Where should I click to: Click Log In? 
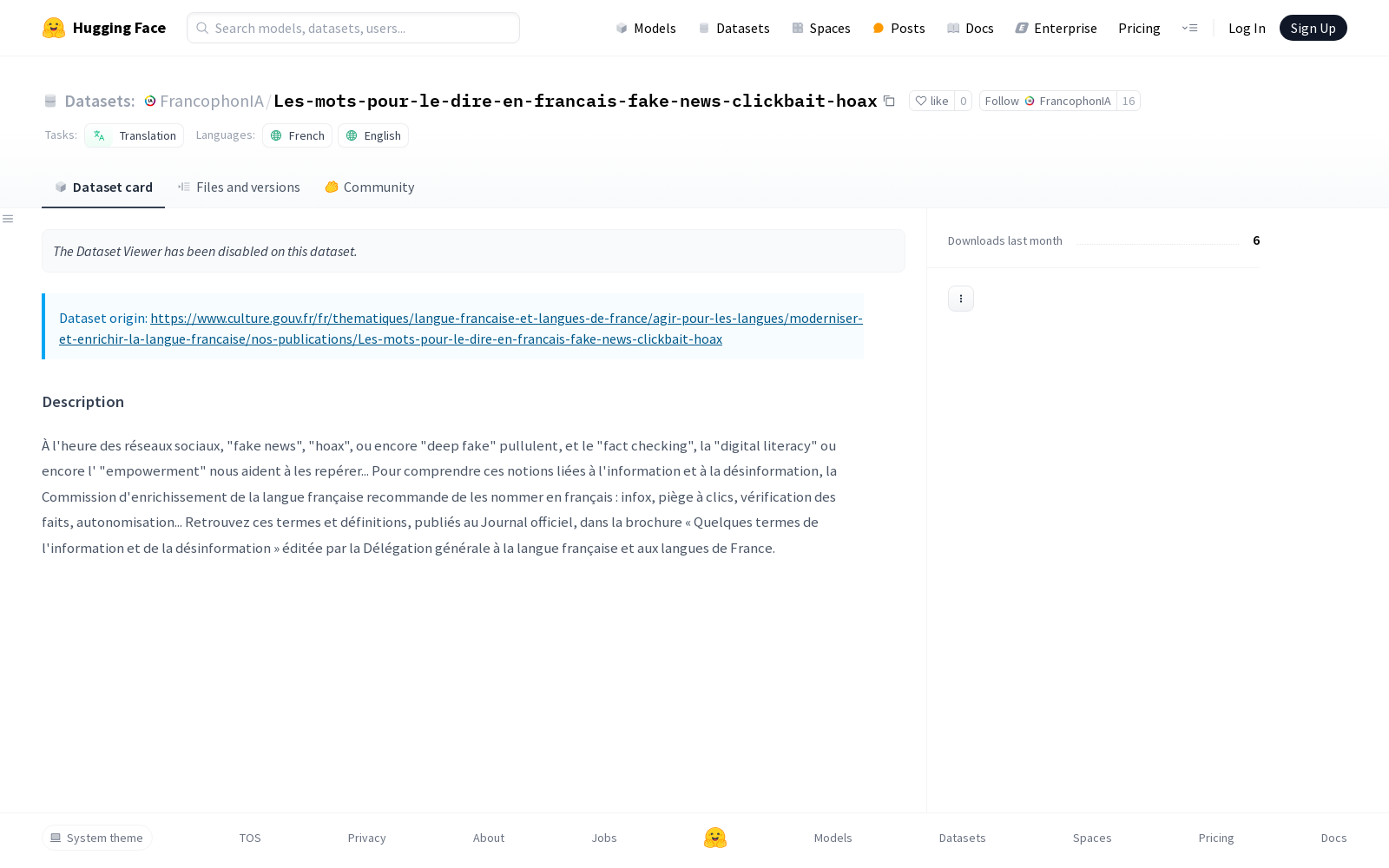(x=1247, y=28)
